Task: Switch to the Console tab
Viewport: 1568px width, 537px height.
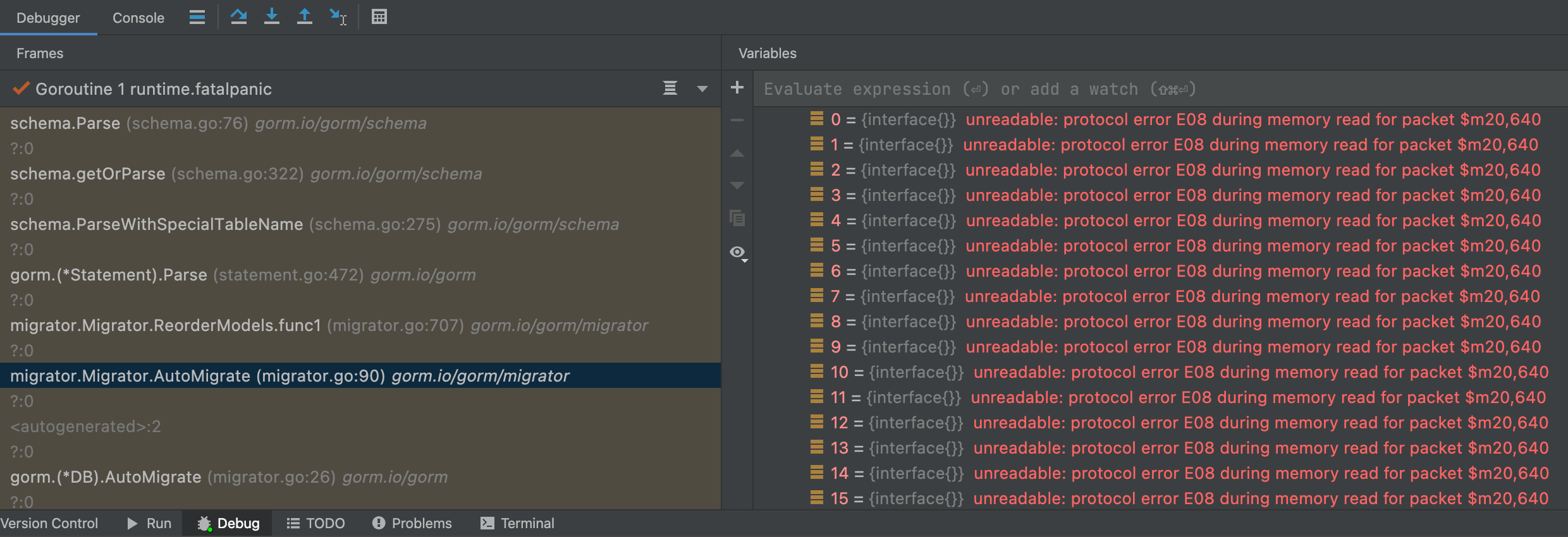Action: 138,18
